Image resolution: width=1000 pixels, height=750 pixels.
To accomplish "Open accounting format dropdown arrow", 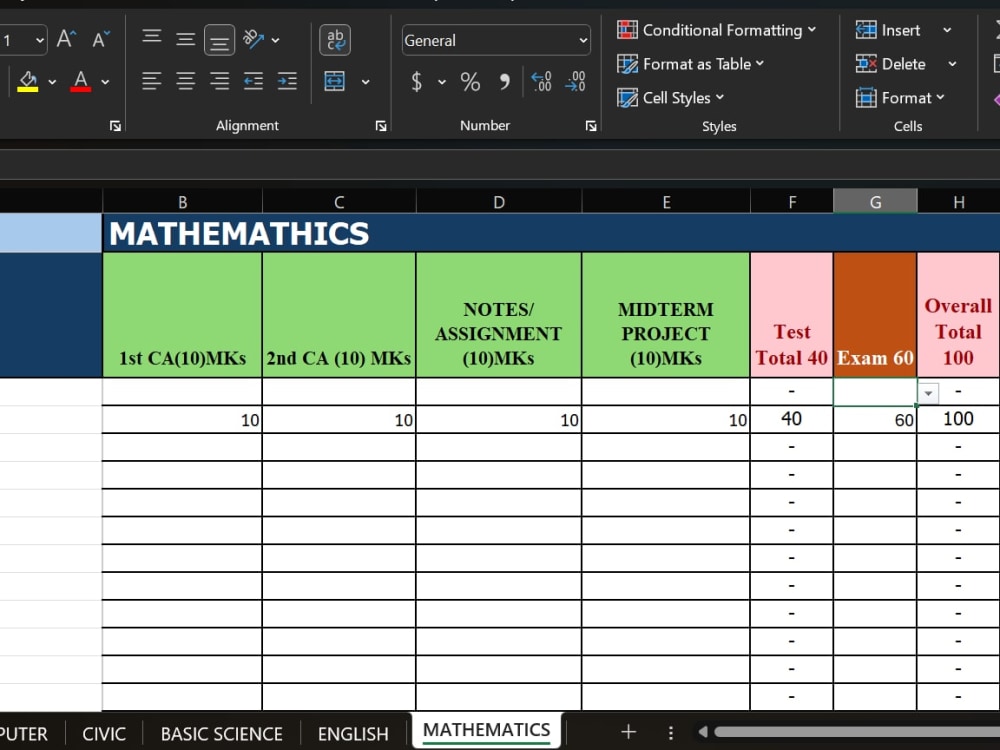I will (x=442, y=82).
